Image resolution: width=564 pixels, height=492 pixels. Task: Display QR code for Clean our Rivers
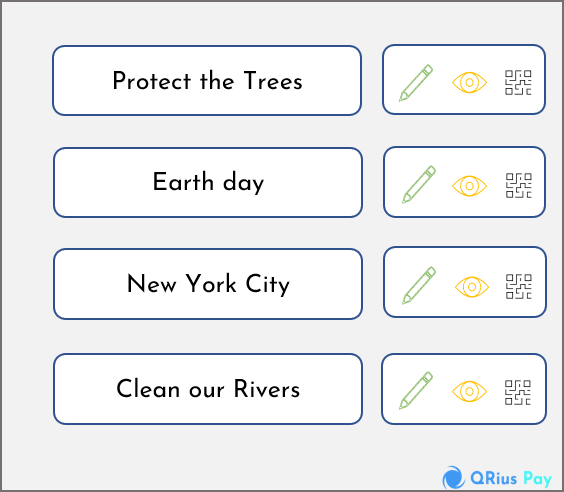pos(518,392)
